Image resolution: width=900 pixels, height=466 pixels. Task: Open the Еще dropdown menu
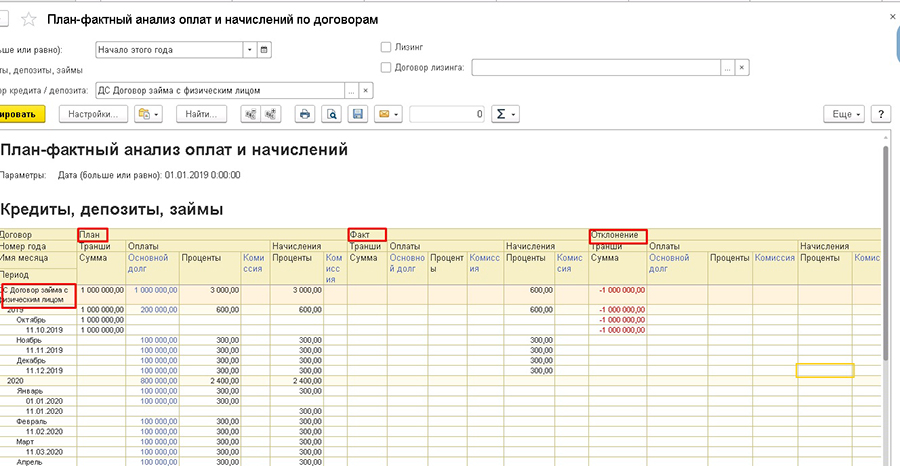[845, 114]
